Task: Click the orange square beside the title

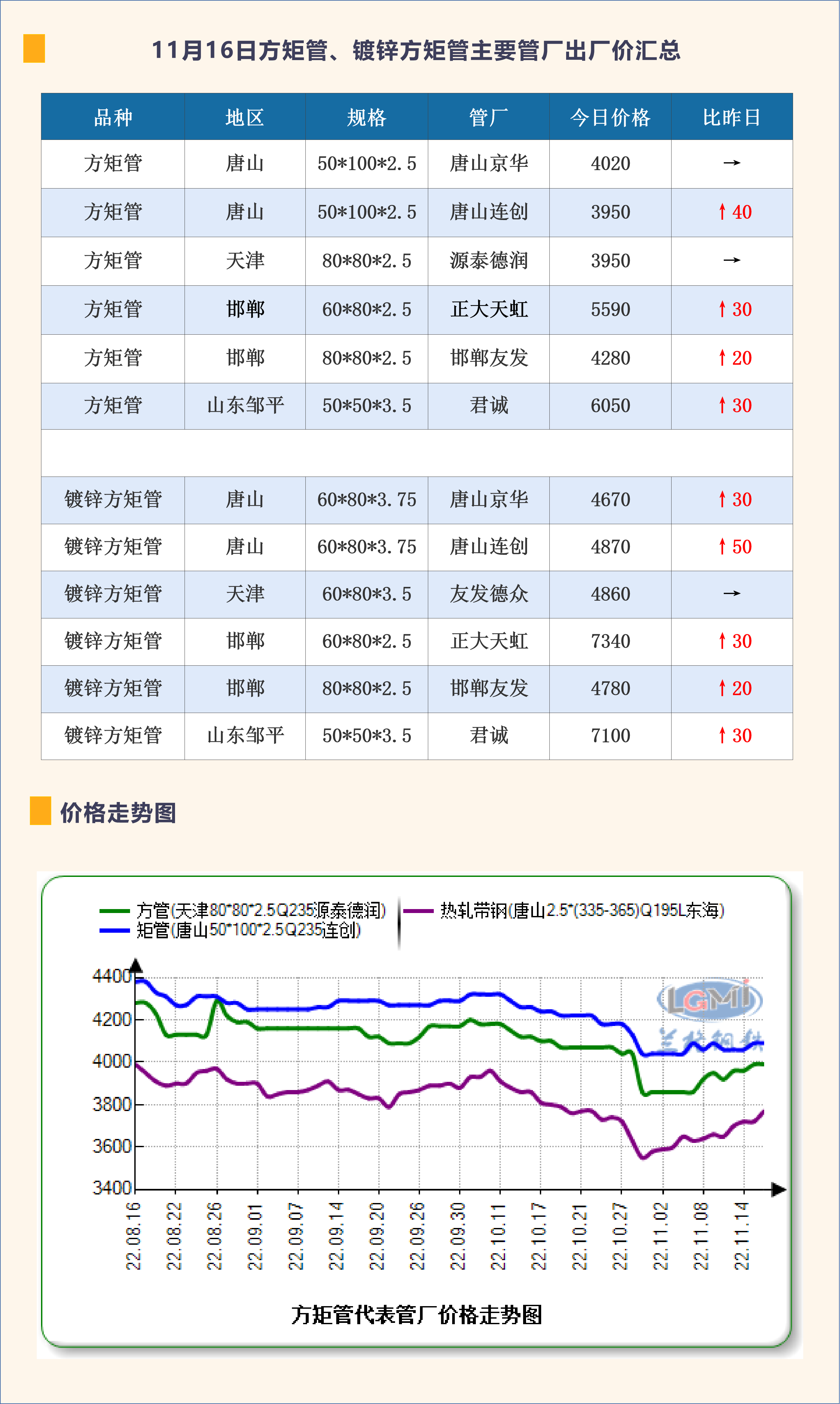Action: 34,49
